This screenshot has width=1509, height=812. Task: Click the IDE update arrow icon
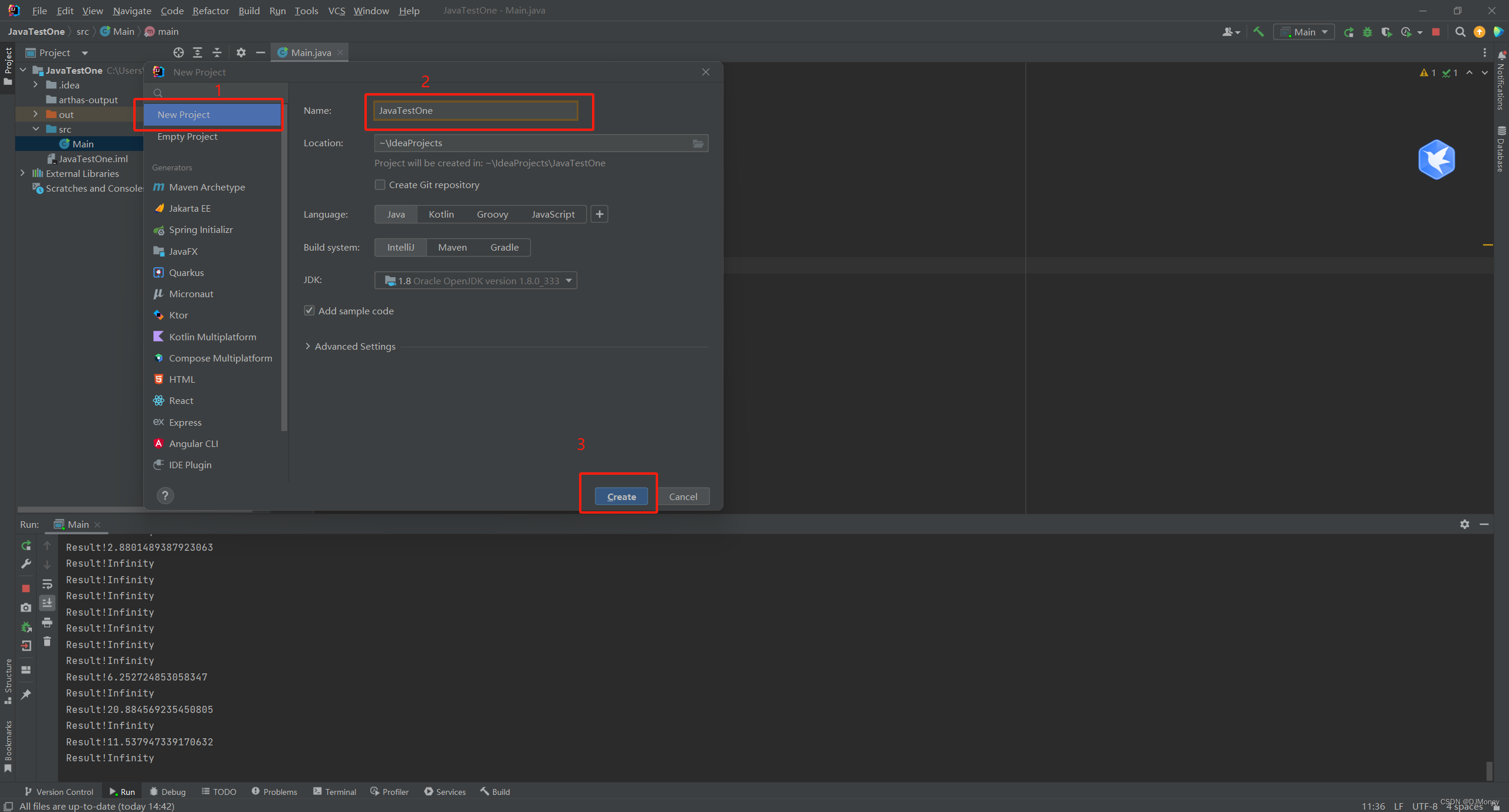click(x=1479, y=32)
